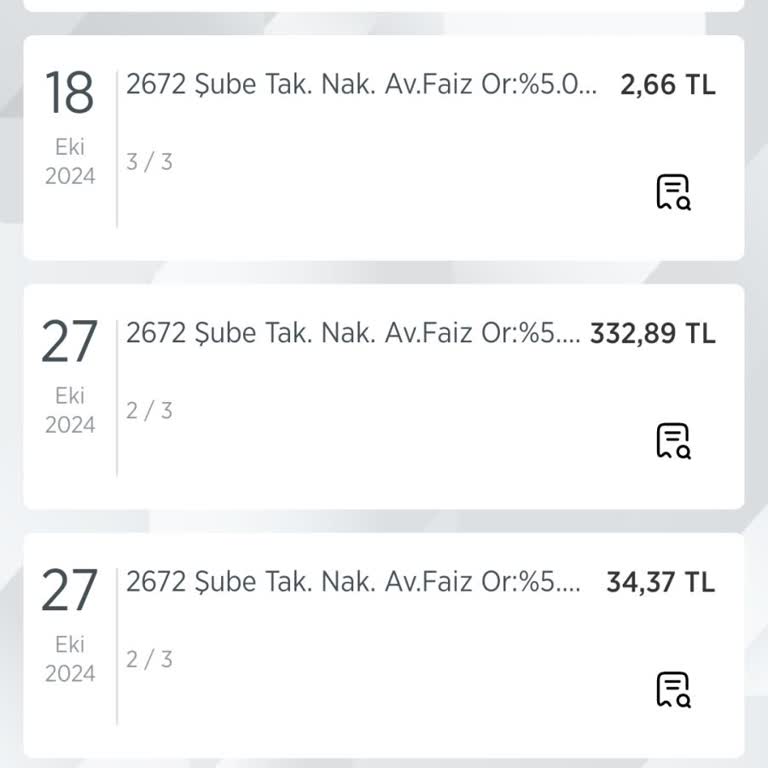Open the description of the 18 Eki transaction
768x768 pixels.
361,85
